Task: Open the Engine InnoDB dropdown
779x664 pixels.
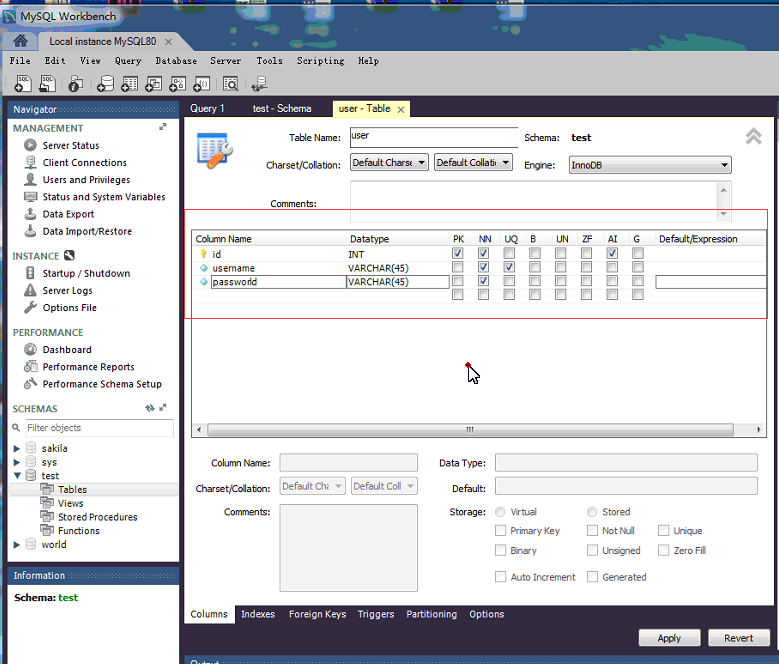Action: [650, 165]
